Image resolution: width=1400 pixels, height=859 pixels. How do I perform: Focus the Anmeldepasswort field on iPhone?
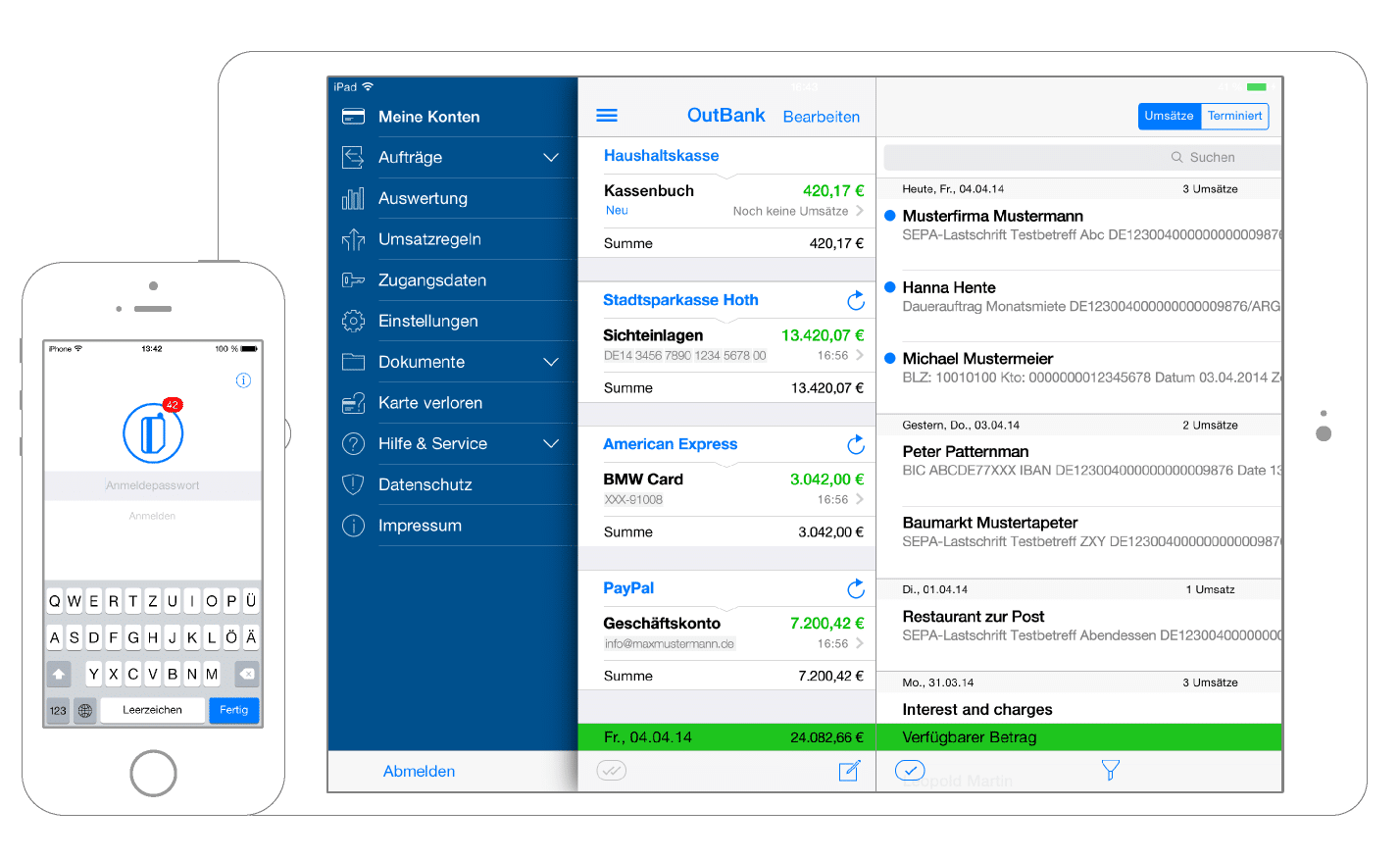153,485
